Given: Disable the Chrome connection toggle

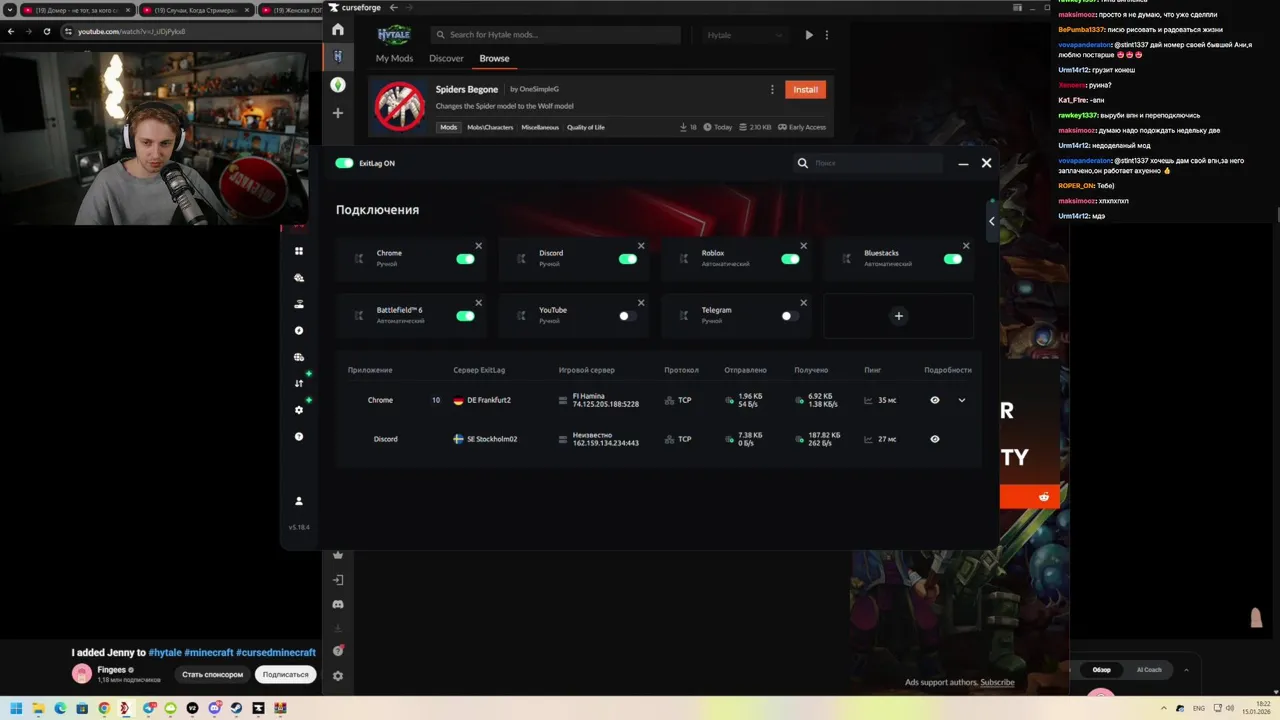Looking at the screenshot, I should tap(465, 259).
